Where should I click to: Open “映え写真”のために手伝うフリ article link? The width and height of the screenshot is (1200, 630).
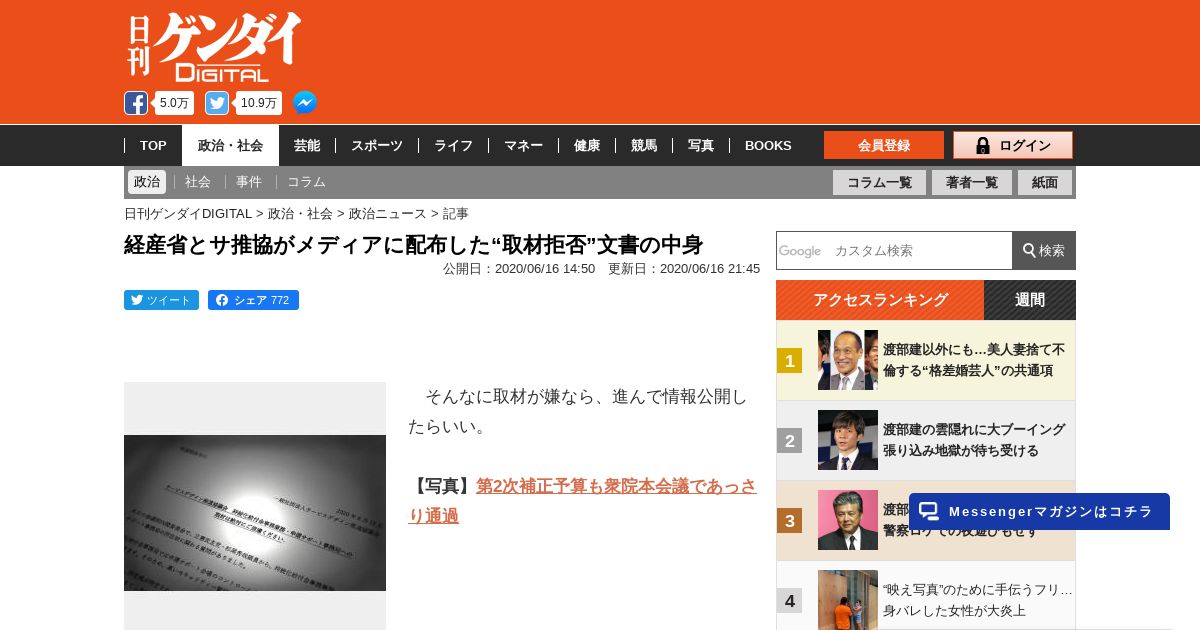point(977,600)
